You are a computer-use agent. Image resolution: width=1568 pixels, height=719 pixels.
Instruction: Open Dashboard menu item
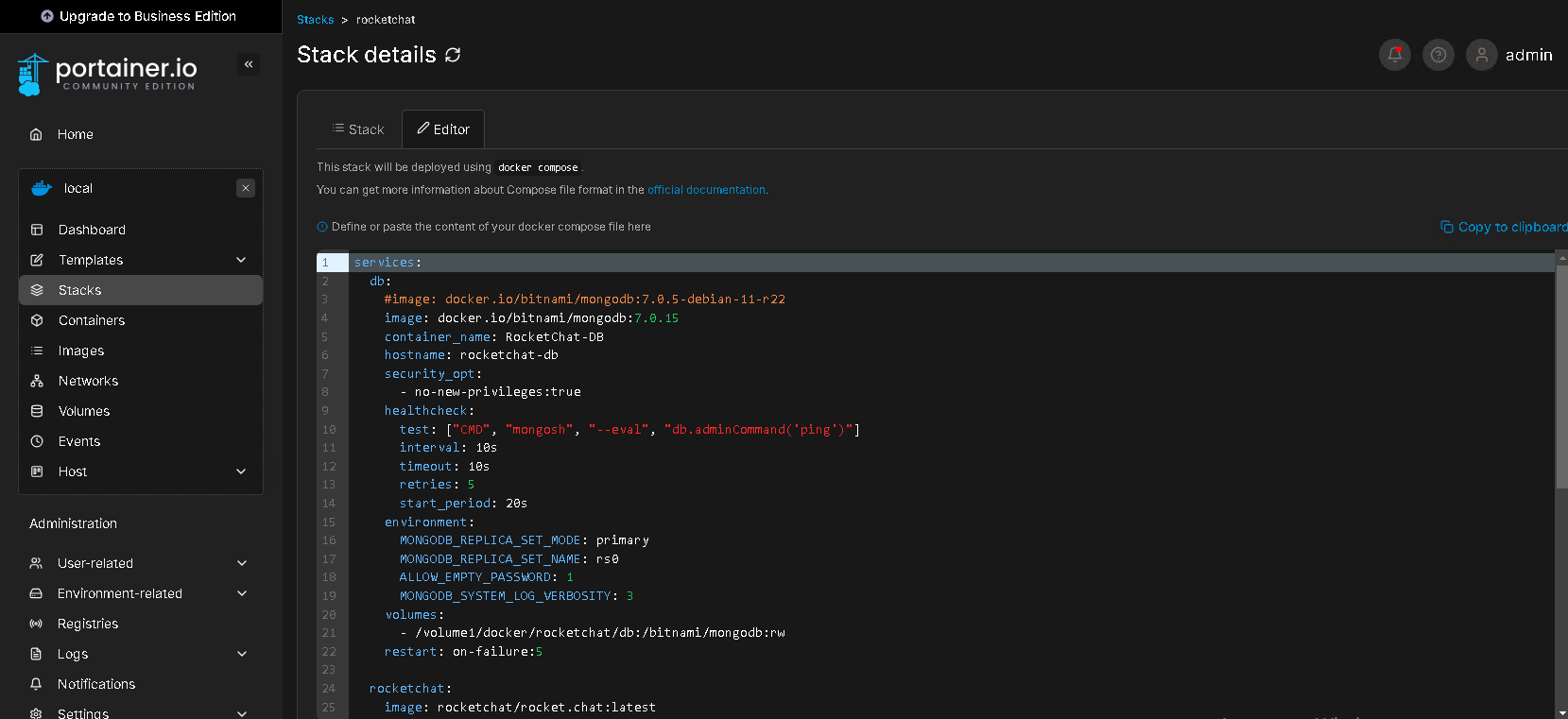(x=92, y=230)
